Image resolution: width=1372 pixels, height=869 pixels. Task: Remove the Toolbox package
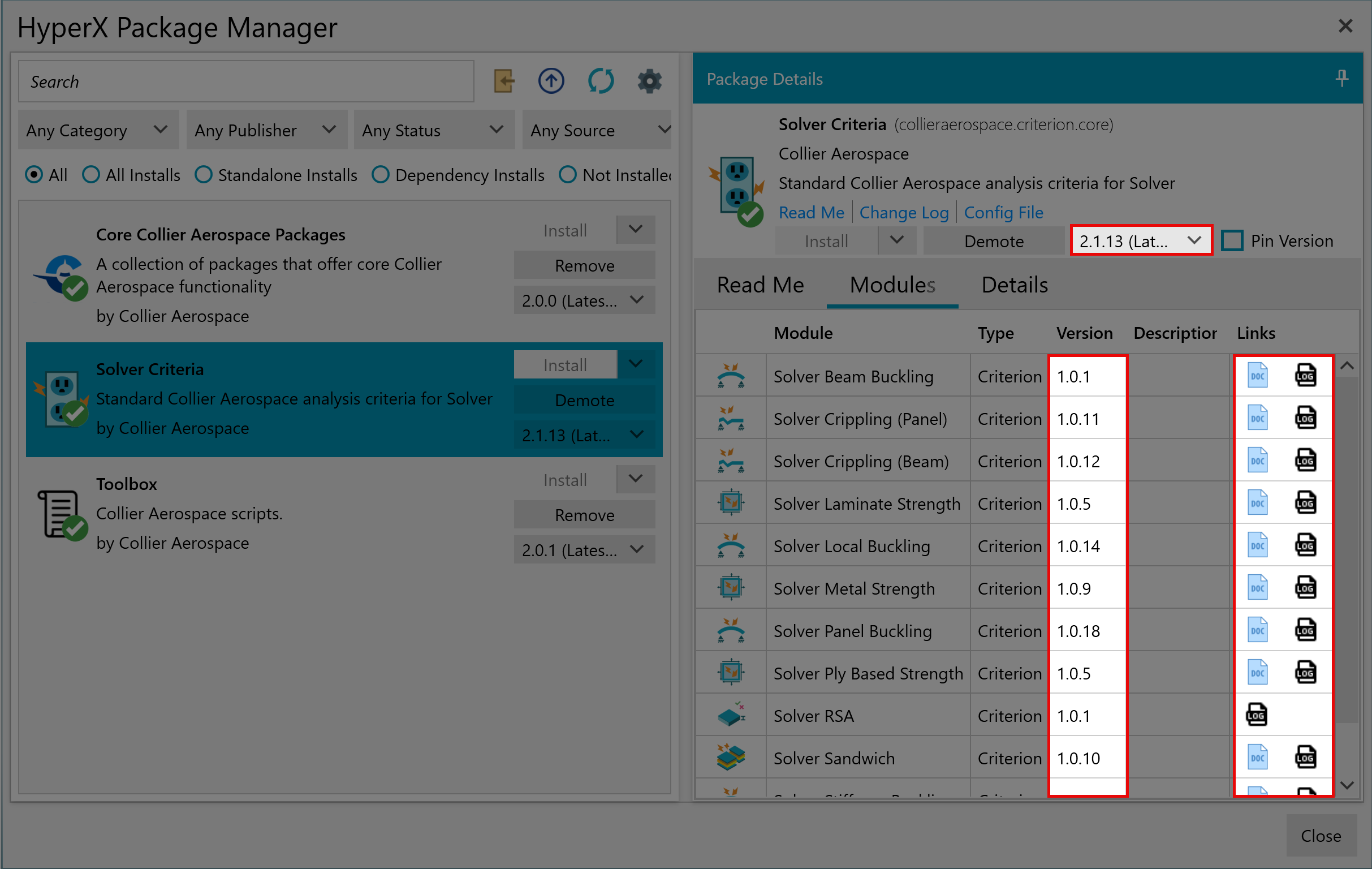(x=584, y=515)
